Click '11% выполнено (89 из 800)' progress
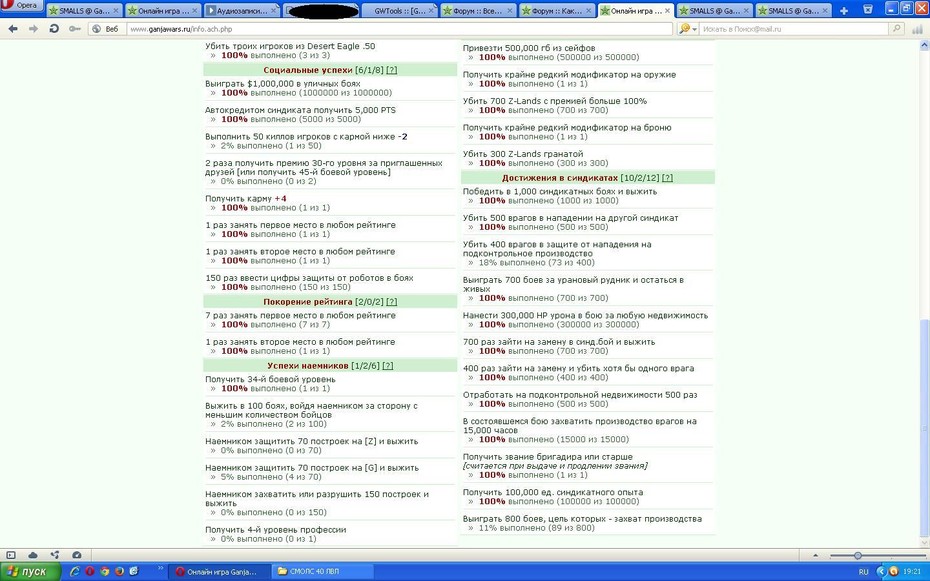 coord(536,528)
